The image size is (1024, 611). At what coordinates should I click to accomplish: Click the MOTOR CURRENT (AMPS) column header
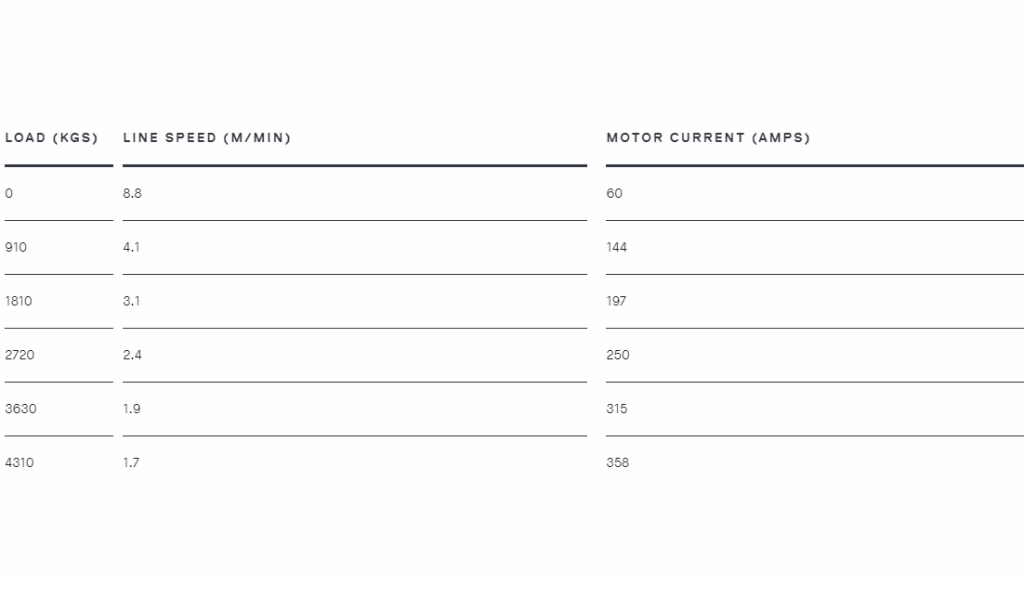tap(709, 138)
